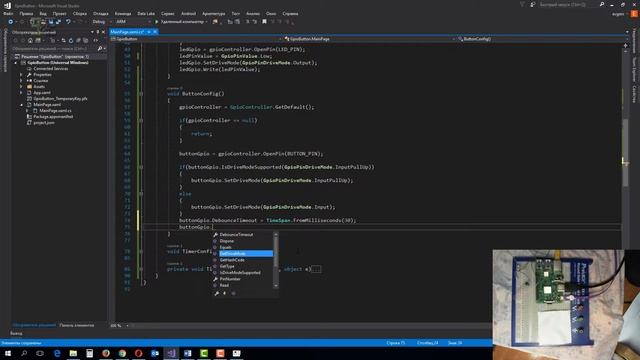Start debugging on Удаленный компьютер

pos(180,22)
